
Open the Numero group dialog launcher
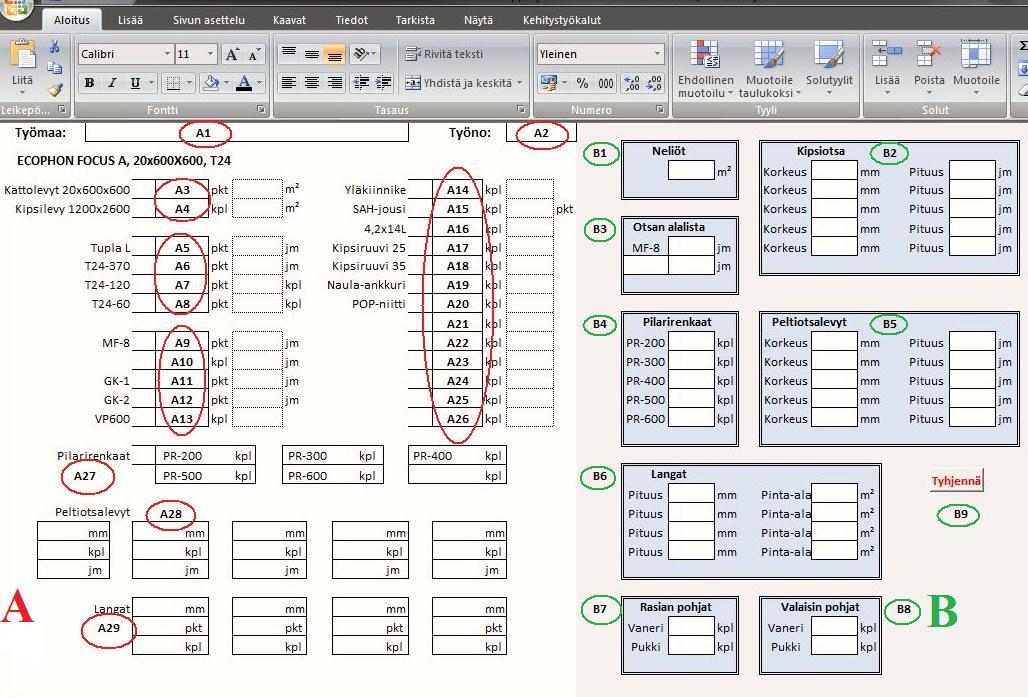660,110
